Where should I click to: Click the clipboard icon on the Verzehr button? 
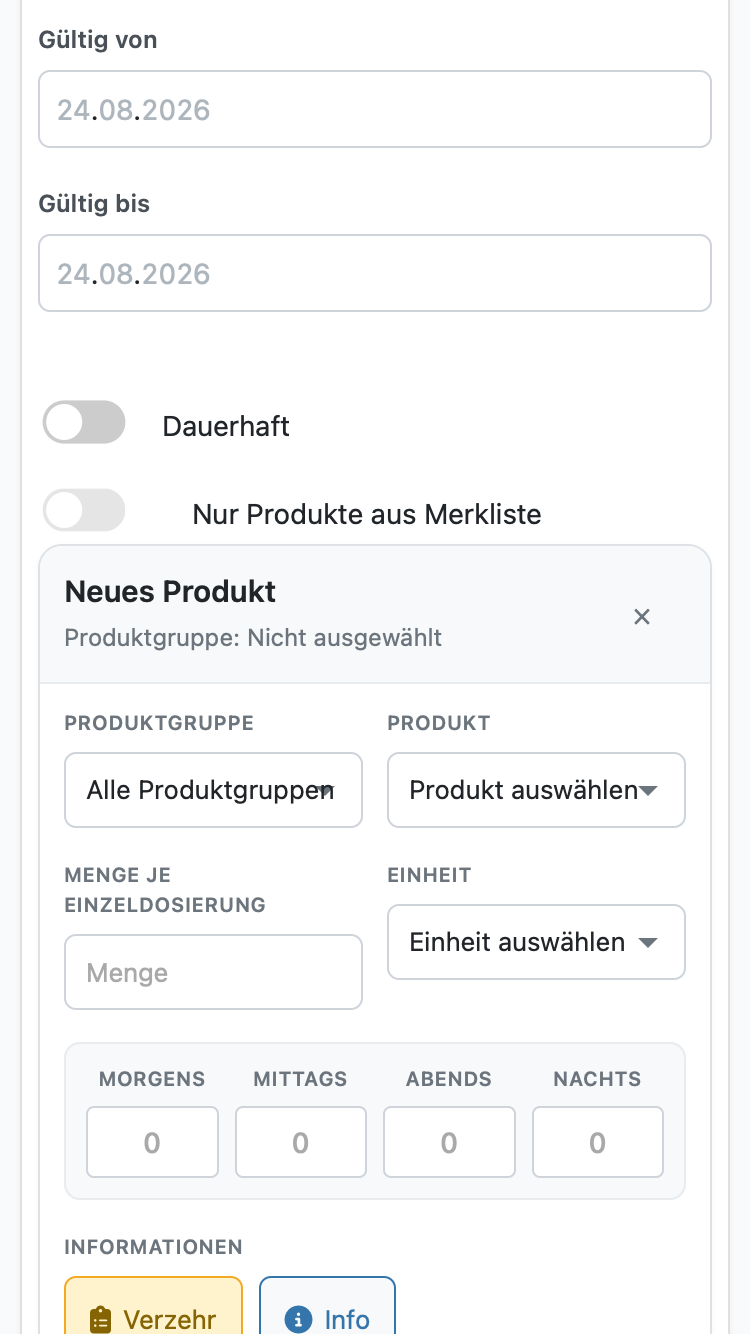tap(100, 1320)
